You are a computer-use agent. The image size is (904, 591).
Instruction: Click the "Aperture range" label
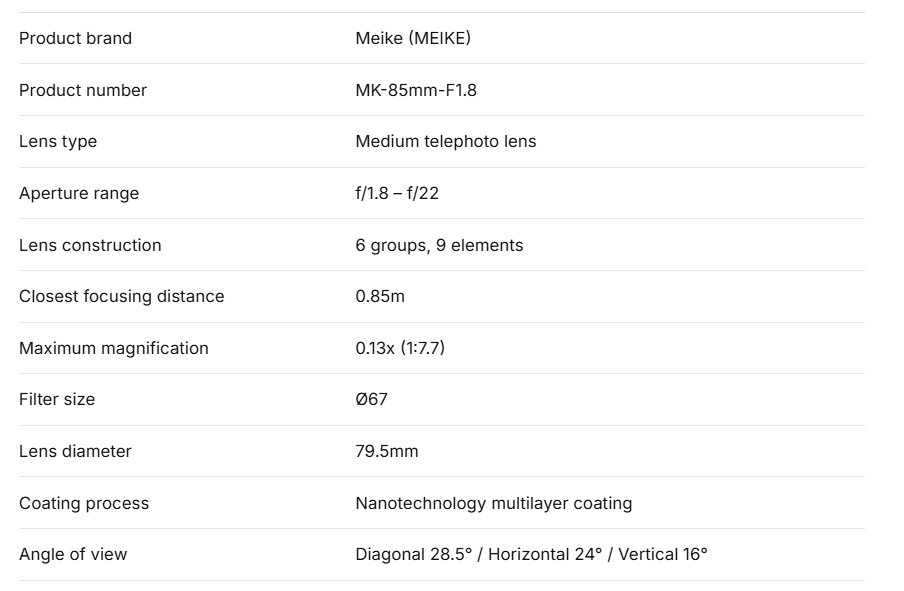tap(79, 193)
